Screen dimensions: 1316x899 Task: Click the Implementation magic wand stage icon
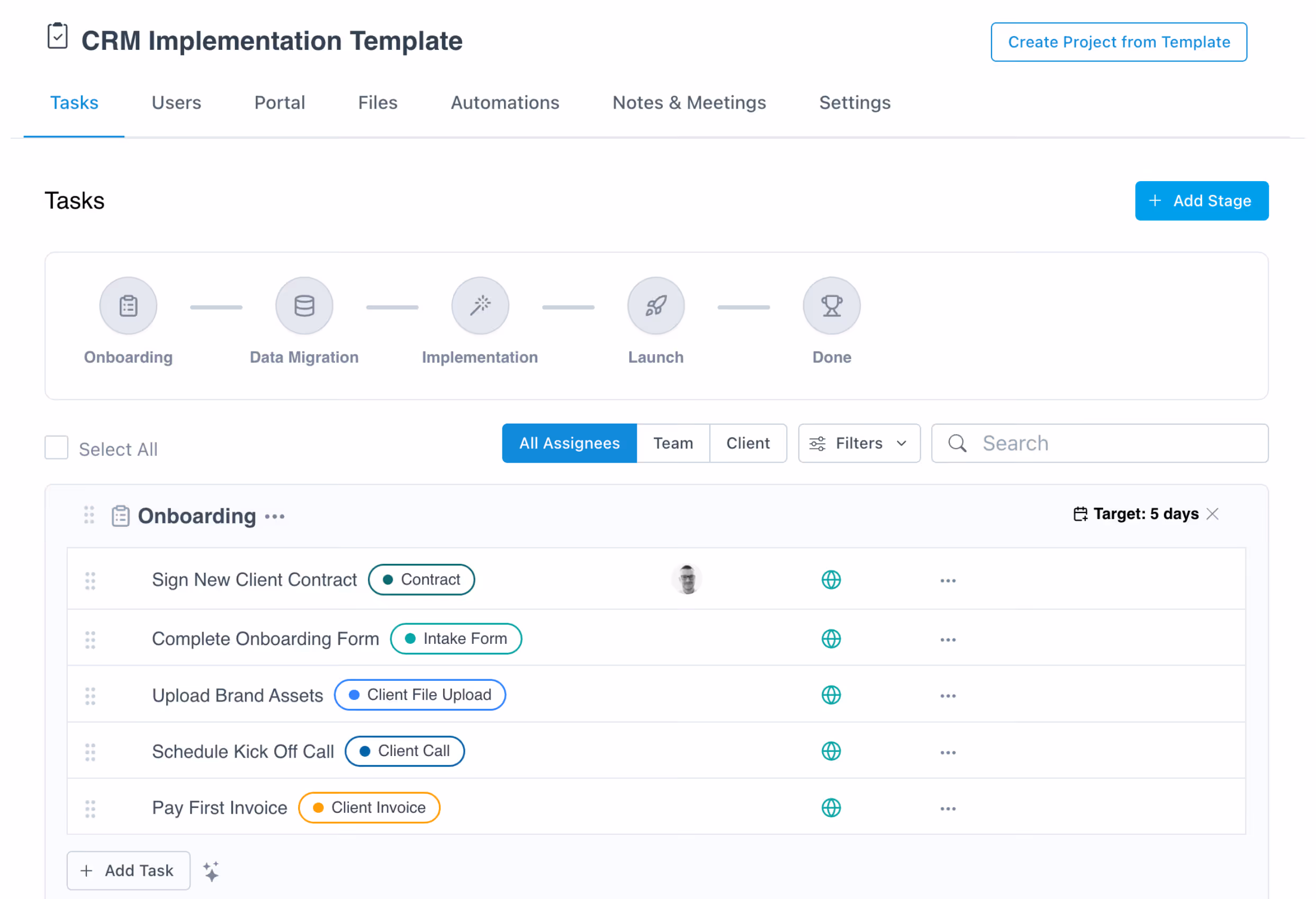click(480, 306)
